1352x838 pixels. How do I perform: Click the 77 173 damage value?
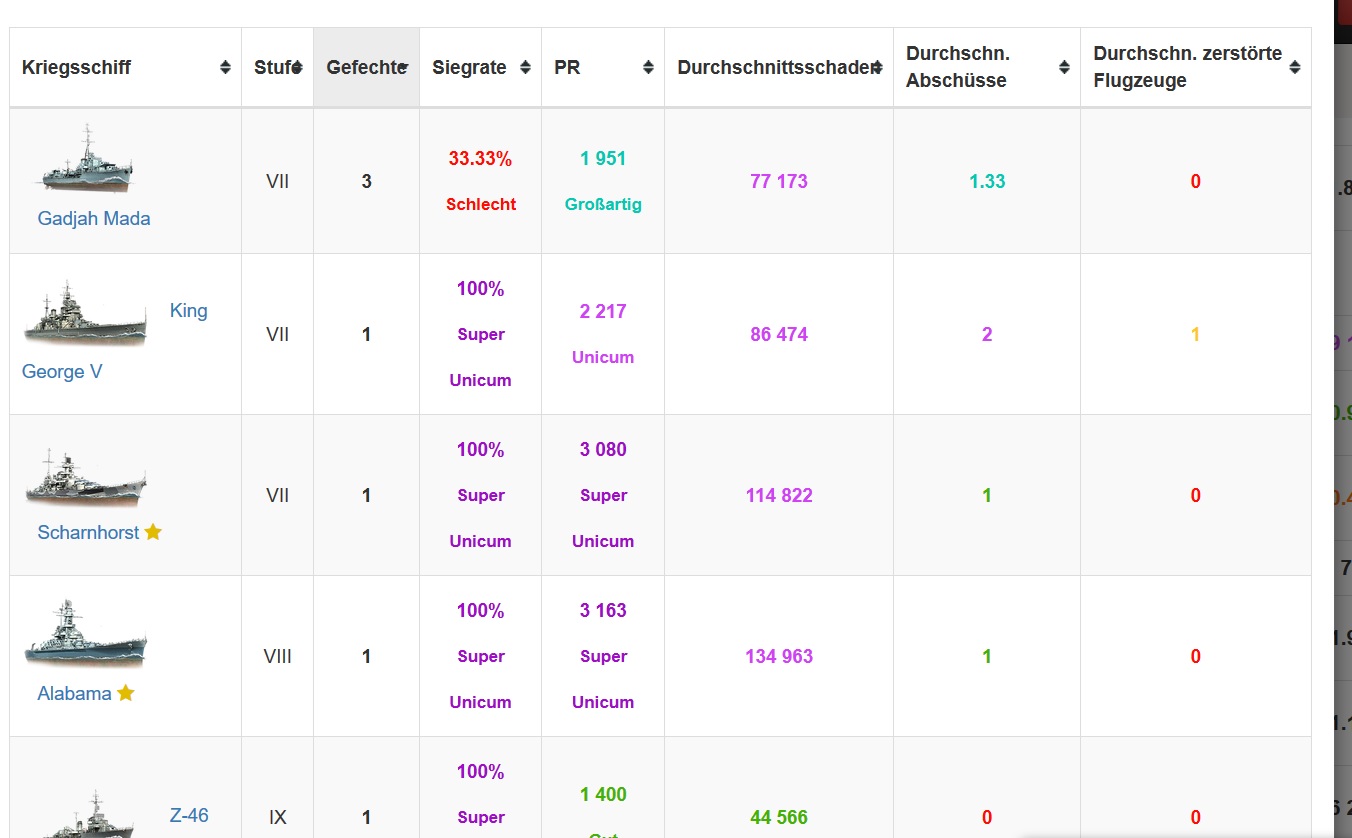[779, 181]
